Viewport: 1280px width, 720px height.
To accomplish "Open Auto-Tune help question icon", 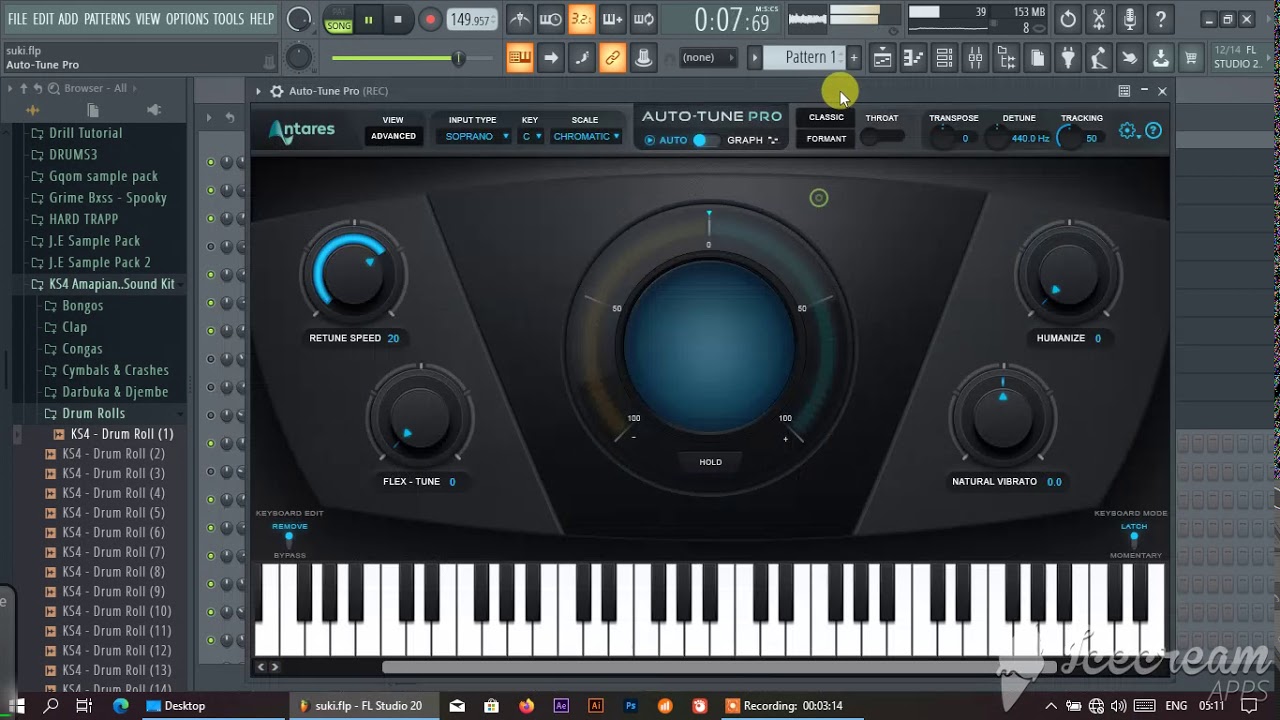I will [x=1153, y=131].
